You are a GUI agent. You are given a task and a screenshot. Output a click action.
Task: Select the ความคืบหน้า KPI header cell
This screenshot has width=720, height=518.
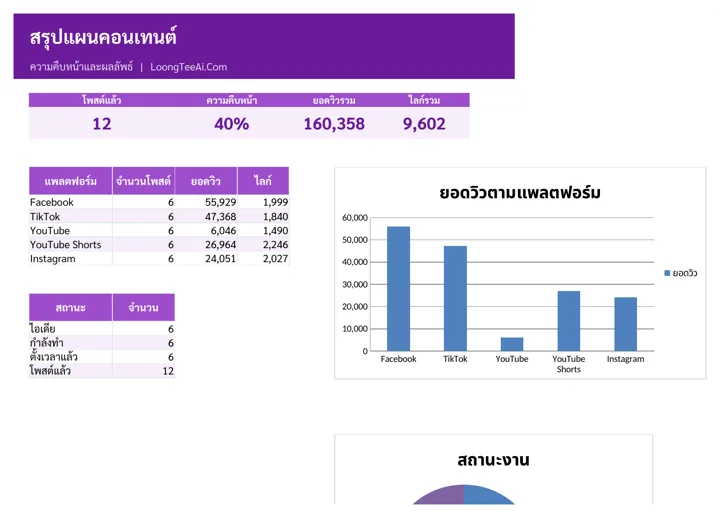[231, 100]
